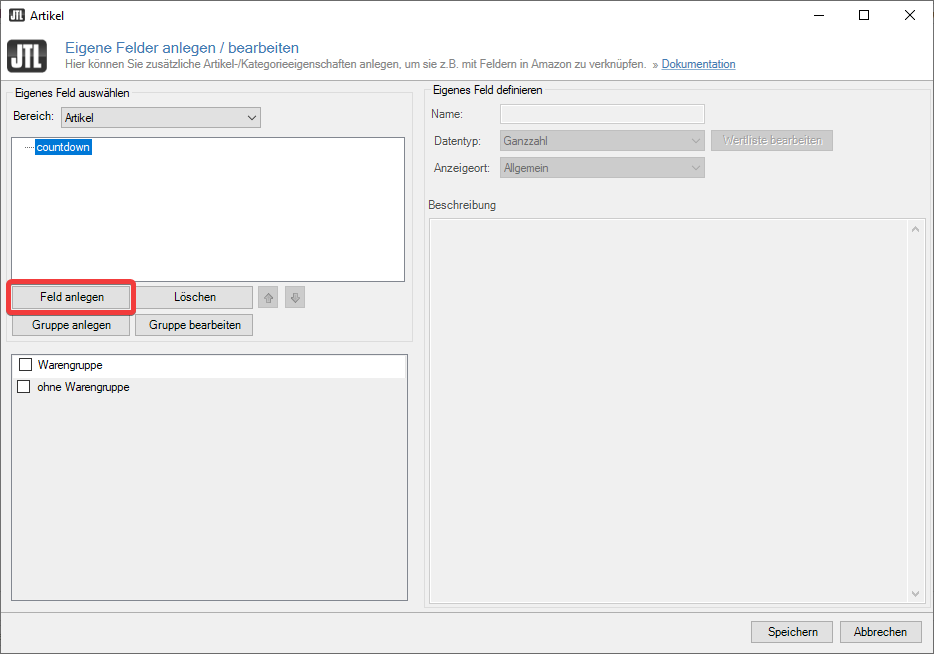Click the large JTL logo icon
Screen dimensions: 934x654
27,55
